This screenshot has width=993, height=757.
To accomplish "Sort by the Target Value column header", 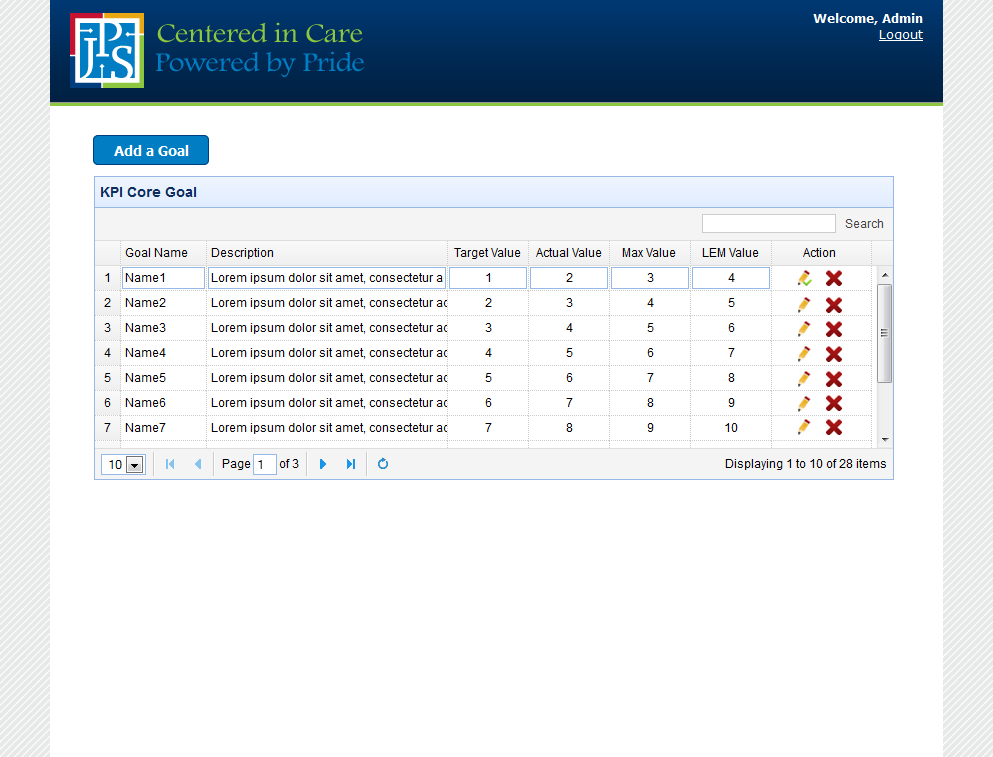I will click(x=488, y=253).
